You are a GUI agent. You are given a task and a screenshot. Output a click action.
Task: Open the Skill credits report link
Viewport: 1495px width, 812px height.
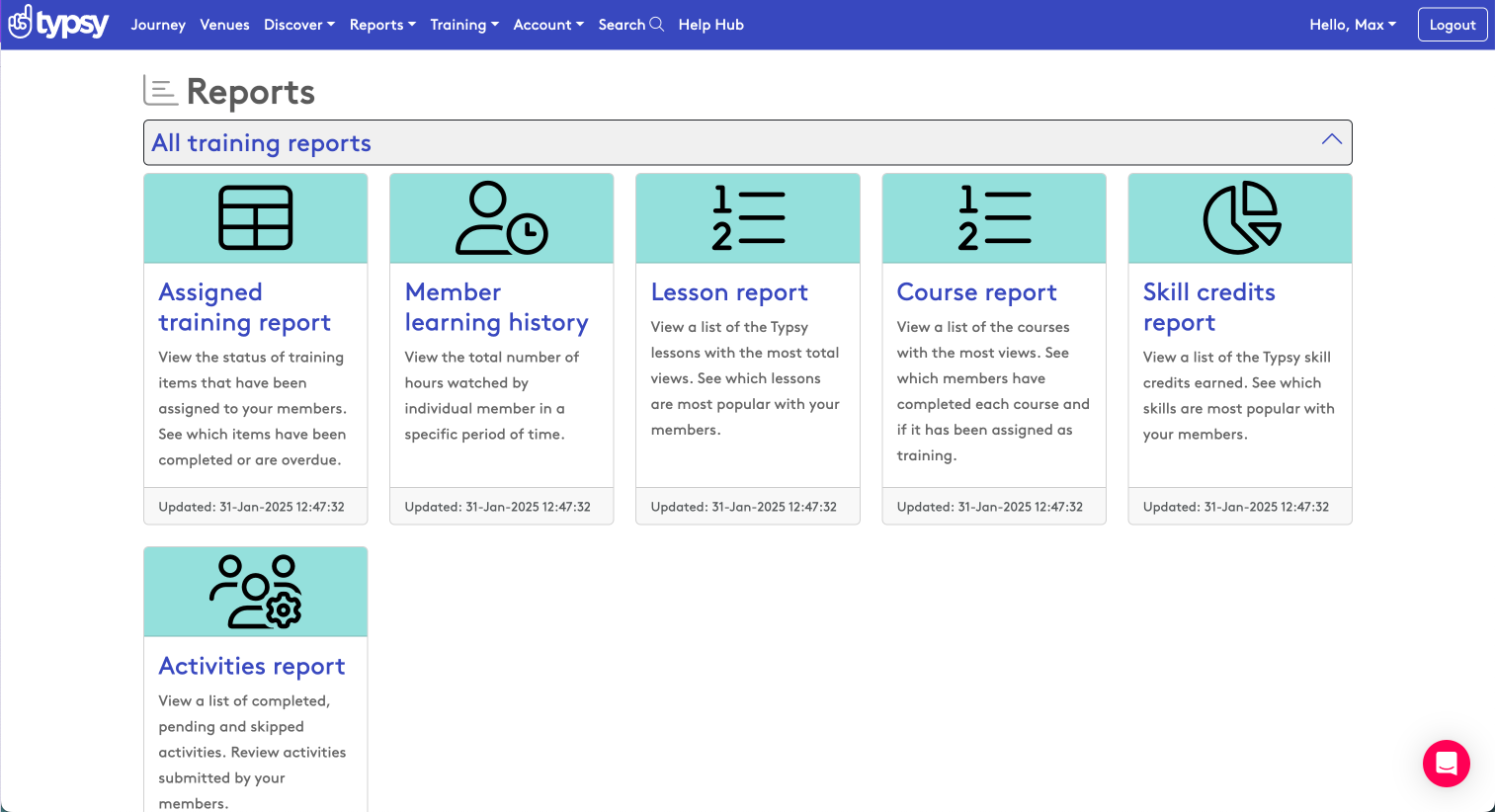tap(1209, 307)
